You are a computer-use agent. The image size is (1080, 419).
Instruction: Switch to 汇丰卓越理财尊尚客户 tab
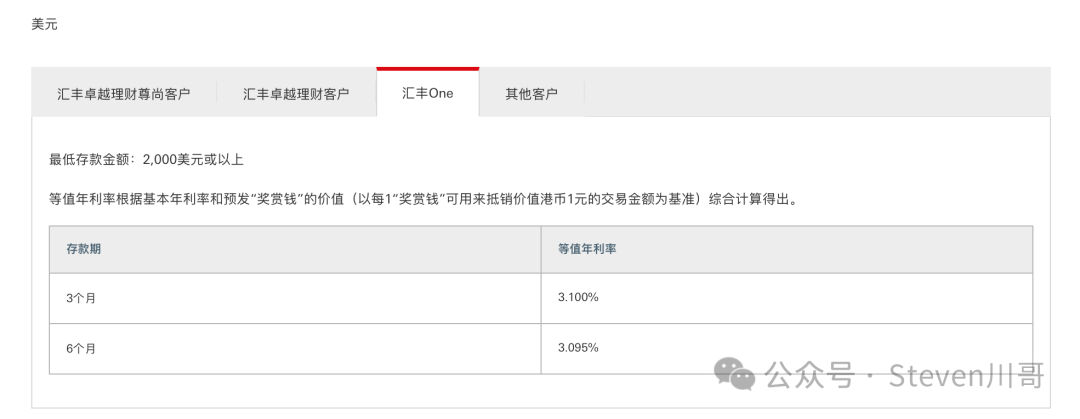pos(124,94)
